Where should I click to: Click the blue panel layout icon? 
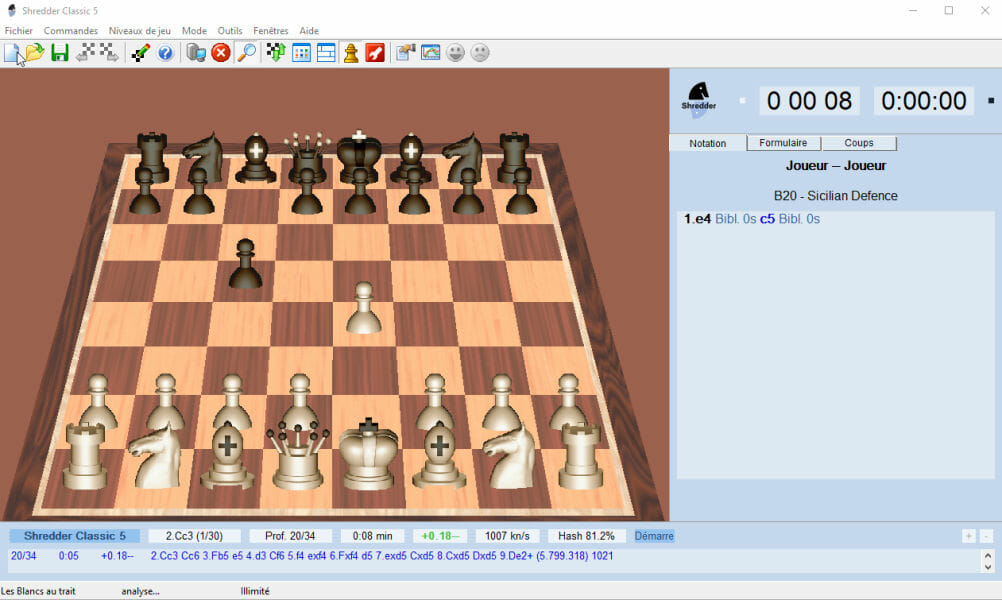[x=326, y=52]
